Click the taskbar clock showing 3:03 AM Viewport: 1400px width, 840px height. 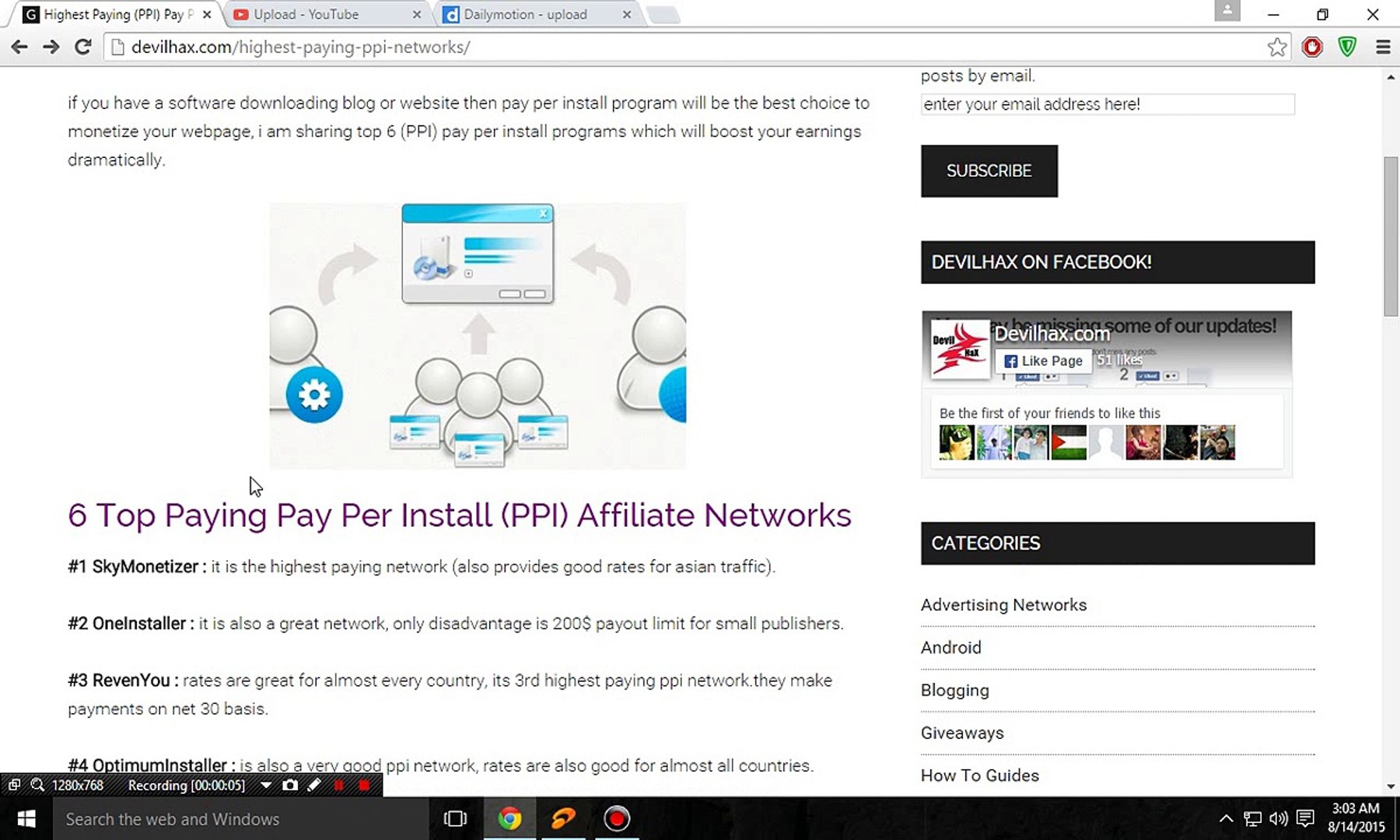pos(1356,818)
